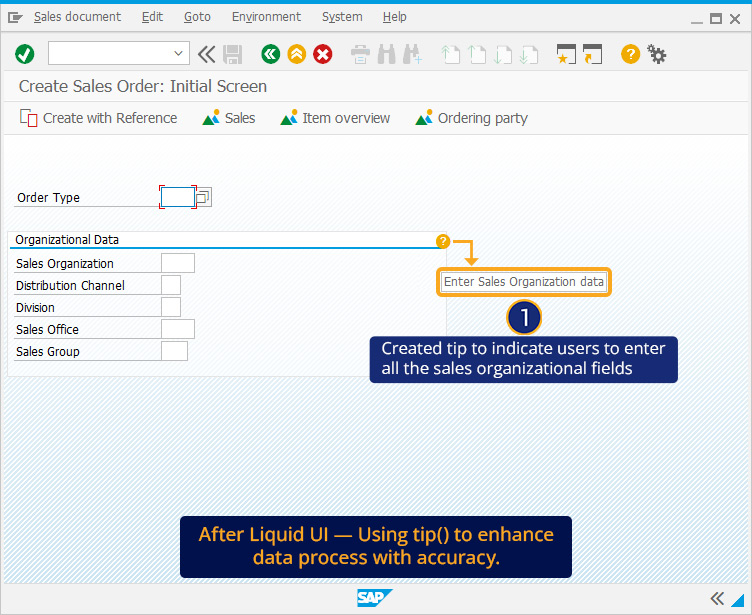Viewport: 752px width, 615px height.
Task: Focus the Sales Office input field
Action: coord(178,329)
